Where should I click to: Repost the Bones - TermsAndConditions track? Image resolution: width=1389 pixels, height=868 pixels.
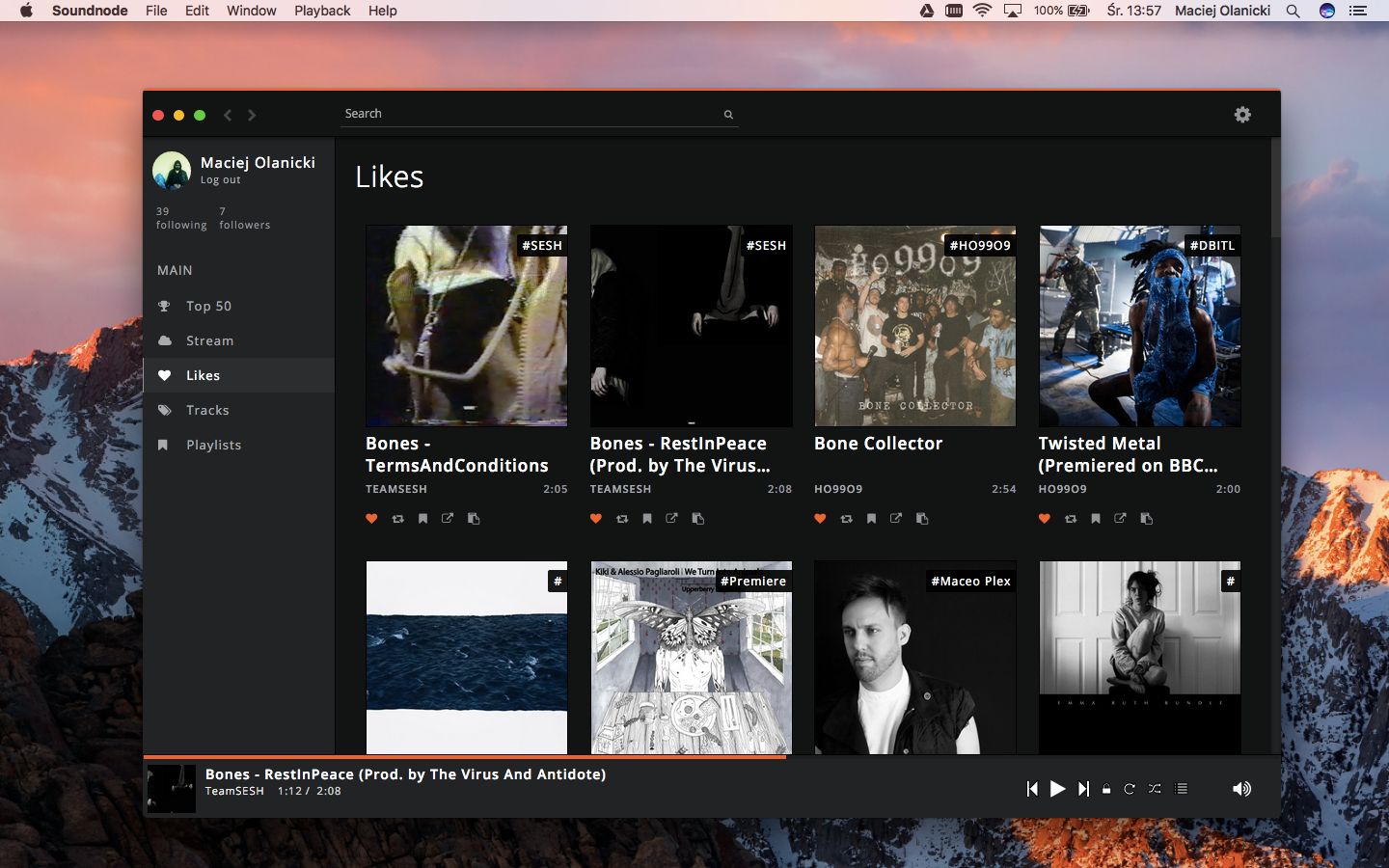397,519
